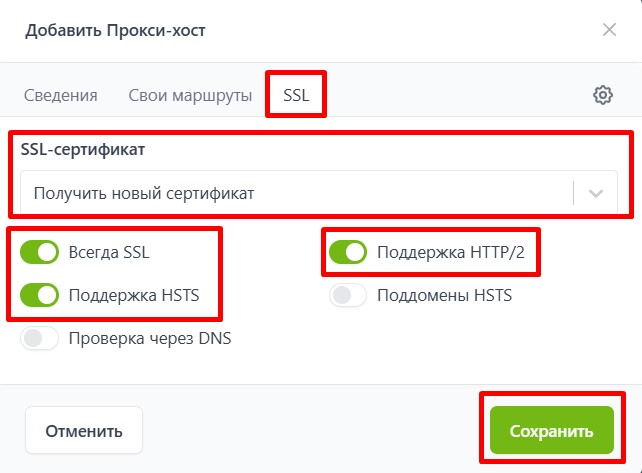Click the Поддержка HTTP/2 label text
Screen dimensions: 642x473
tap(453, 252)
